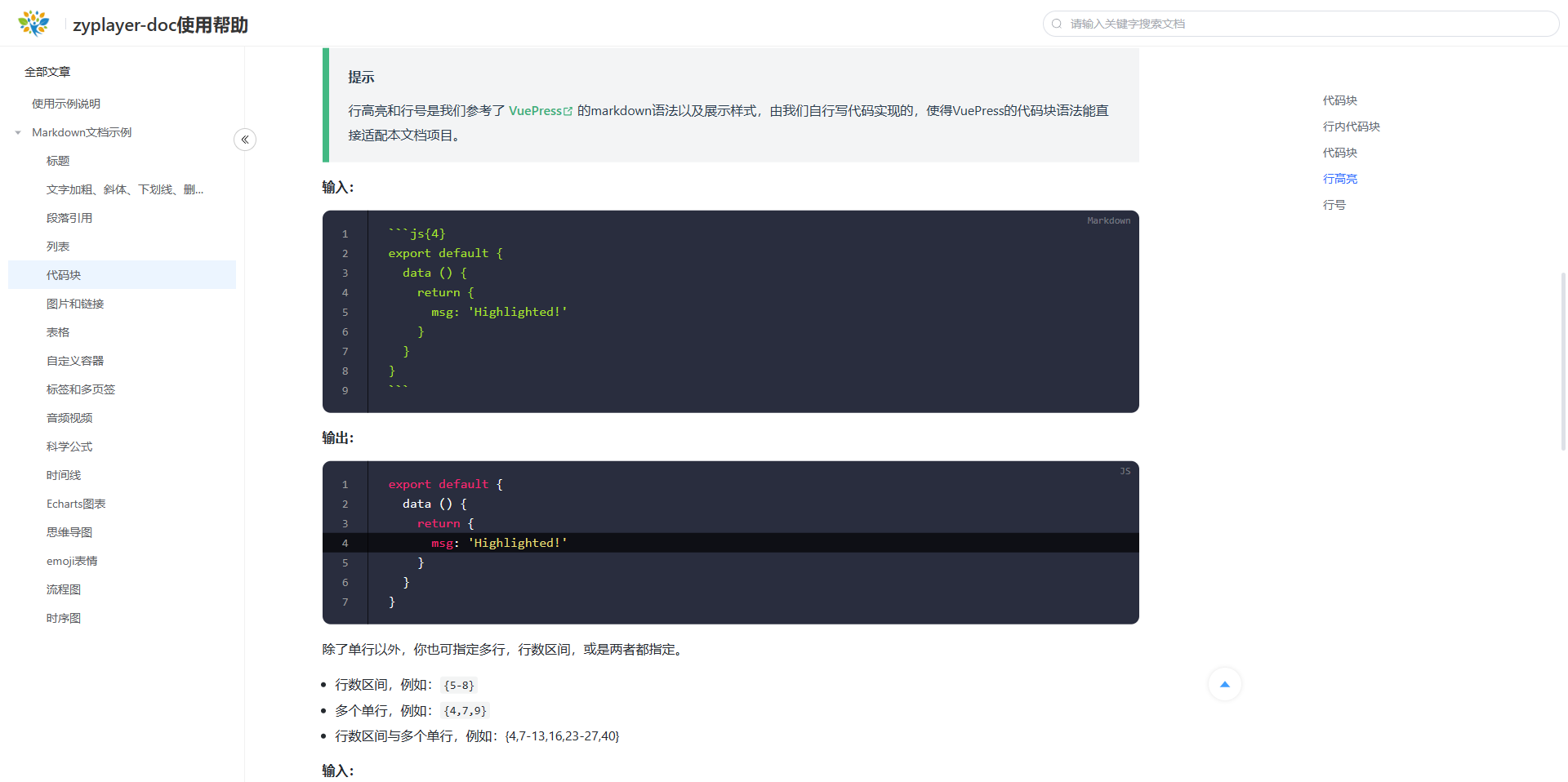Click 全部文章 sidebar heading
Screen dimensions: 1568x782
point(47,72)
